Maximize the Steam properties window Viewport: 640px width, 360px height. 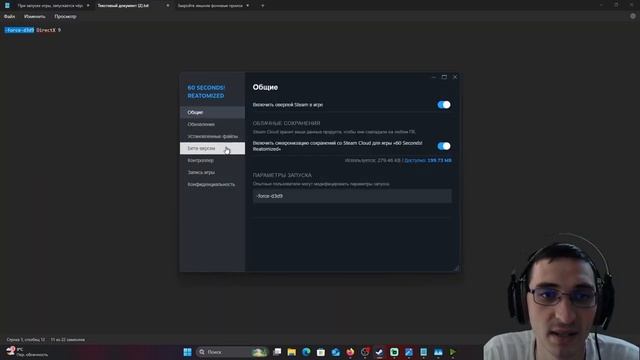pyautogui.click(x=444, y=77)
